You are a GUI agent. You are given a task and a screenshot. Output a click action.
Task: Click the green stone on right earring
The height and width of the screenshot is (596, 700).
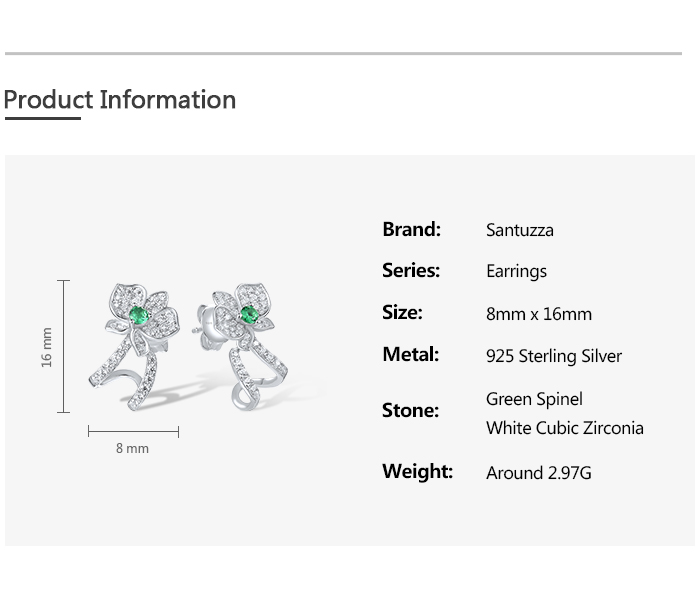pos(249,314)
